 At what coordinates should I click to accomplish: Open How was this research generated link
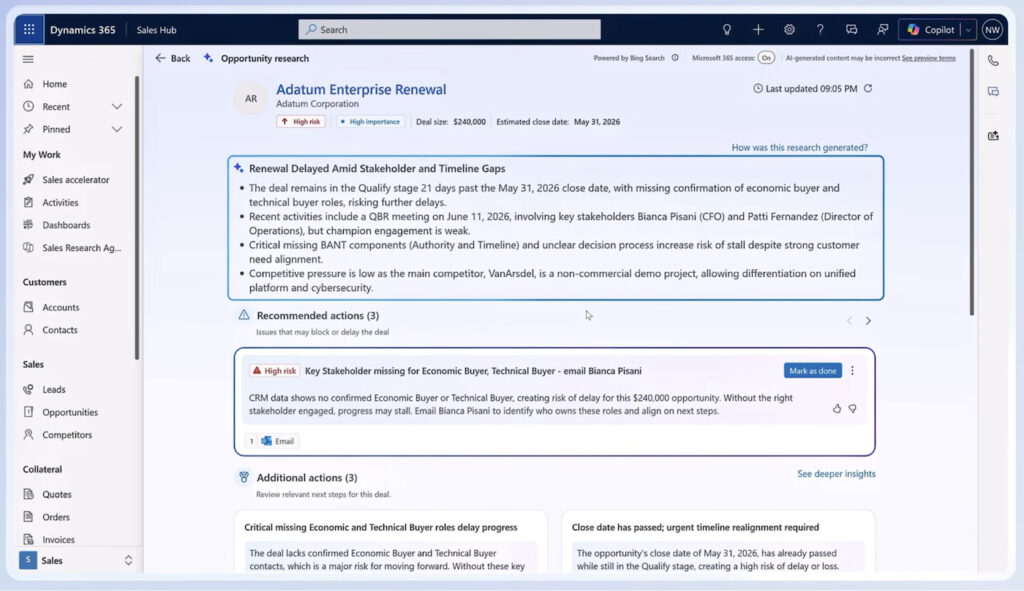pos(799,148)
